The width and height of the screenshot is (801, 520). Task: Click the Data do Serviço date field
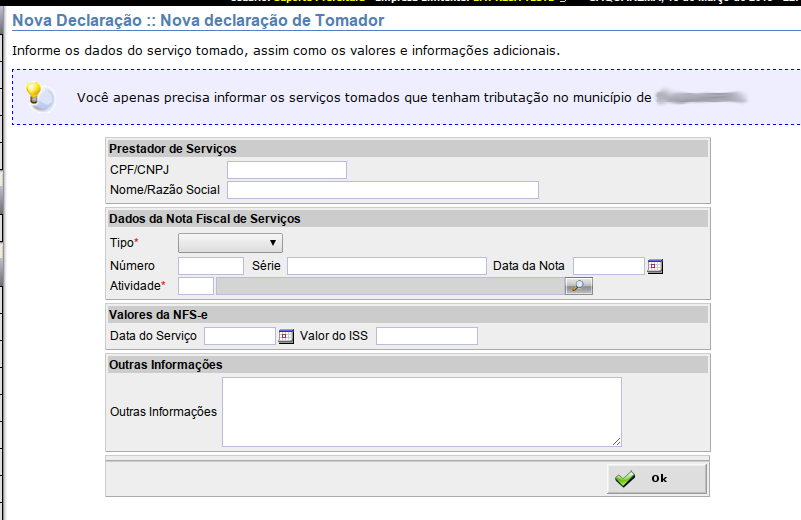click(239, 336)
